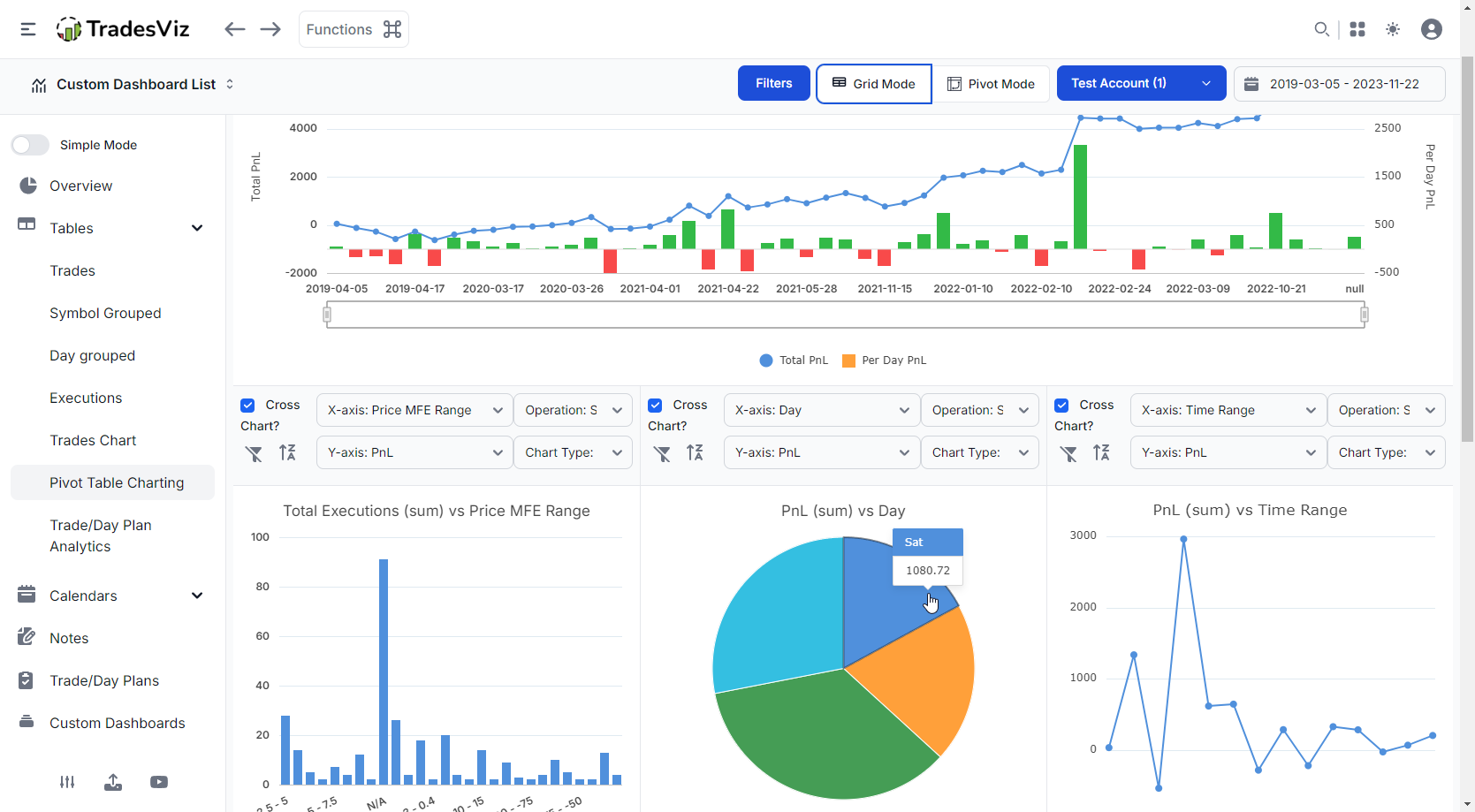Switch to Pivot Mode
The width and height of the screenshot is (1475, 812).
point(991,84)
